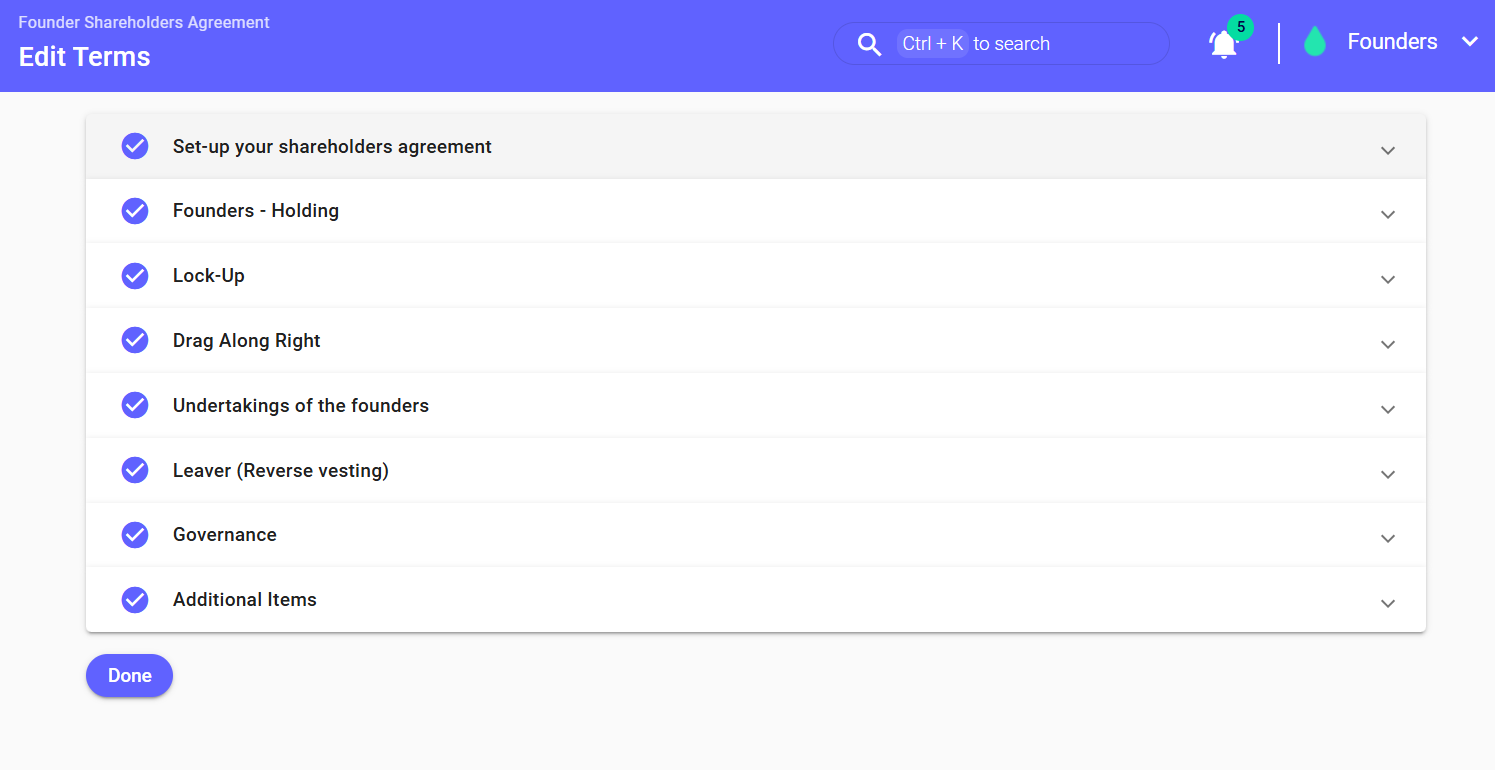Click checkmark next to Founders - Holding
Image resolution: width=1495 pixels, height=770 pixels.
pyautogui.click(x=135, y=211)
